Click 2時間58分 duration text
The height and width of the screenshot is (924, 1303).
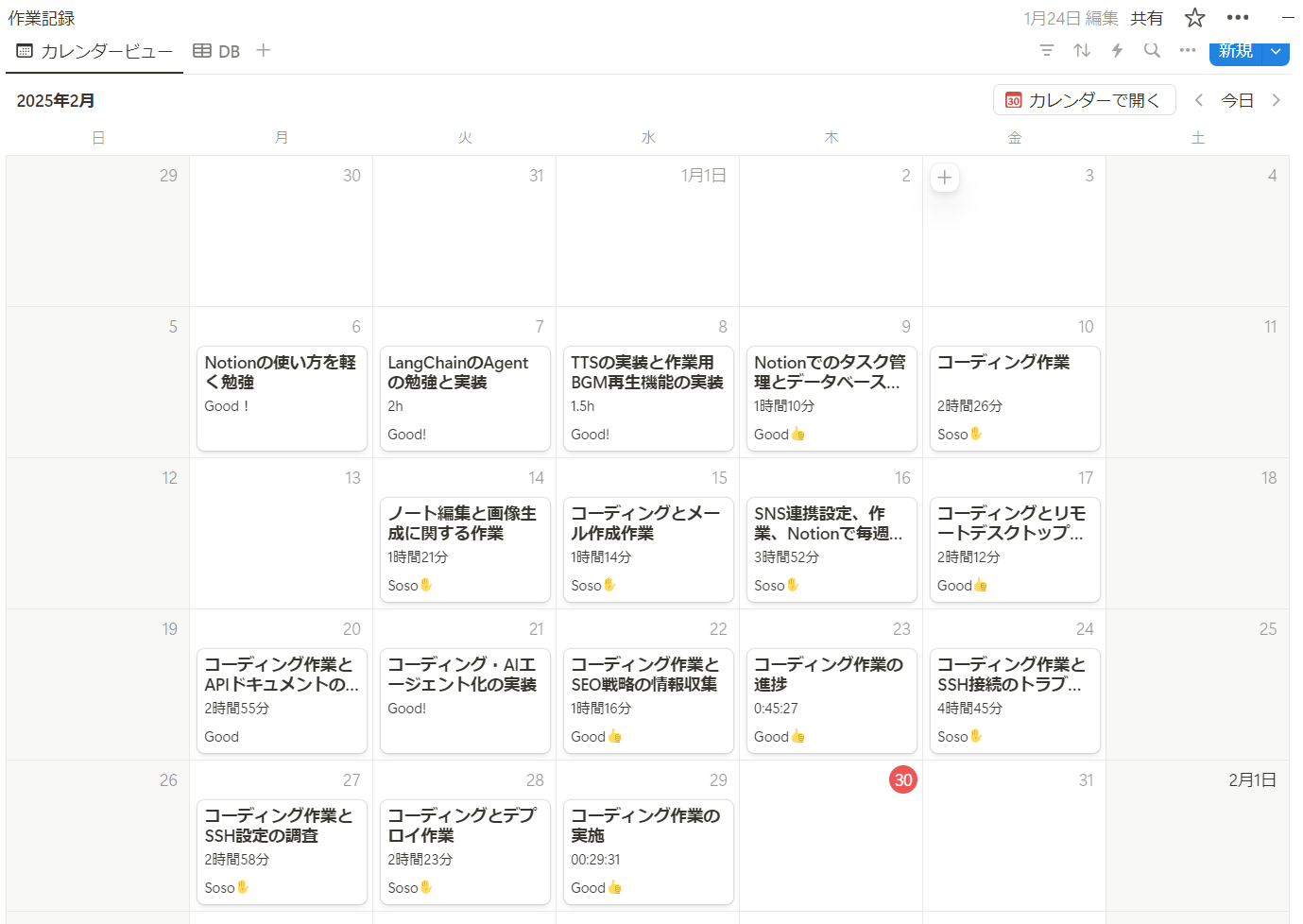(x=236, y=859)
